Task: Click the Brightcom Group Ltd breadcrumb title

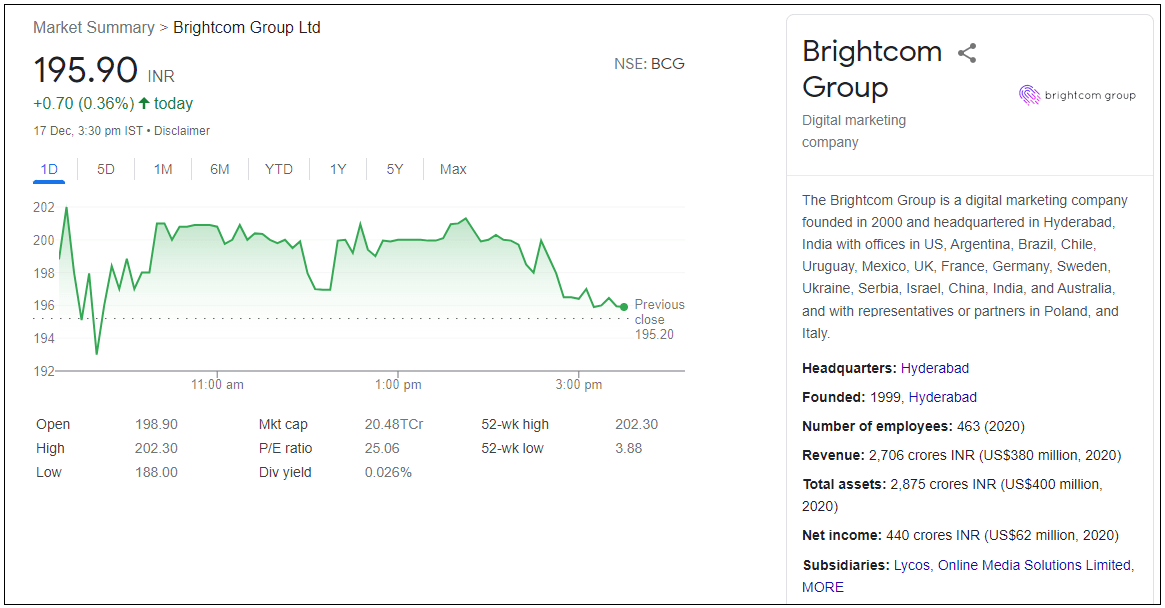Action: [x=247, y=28]
